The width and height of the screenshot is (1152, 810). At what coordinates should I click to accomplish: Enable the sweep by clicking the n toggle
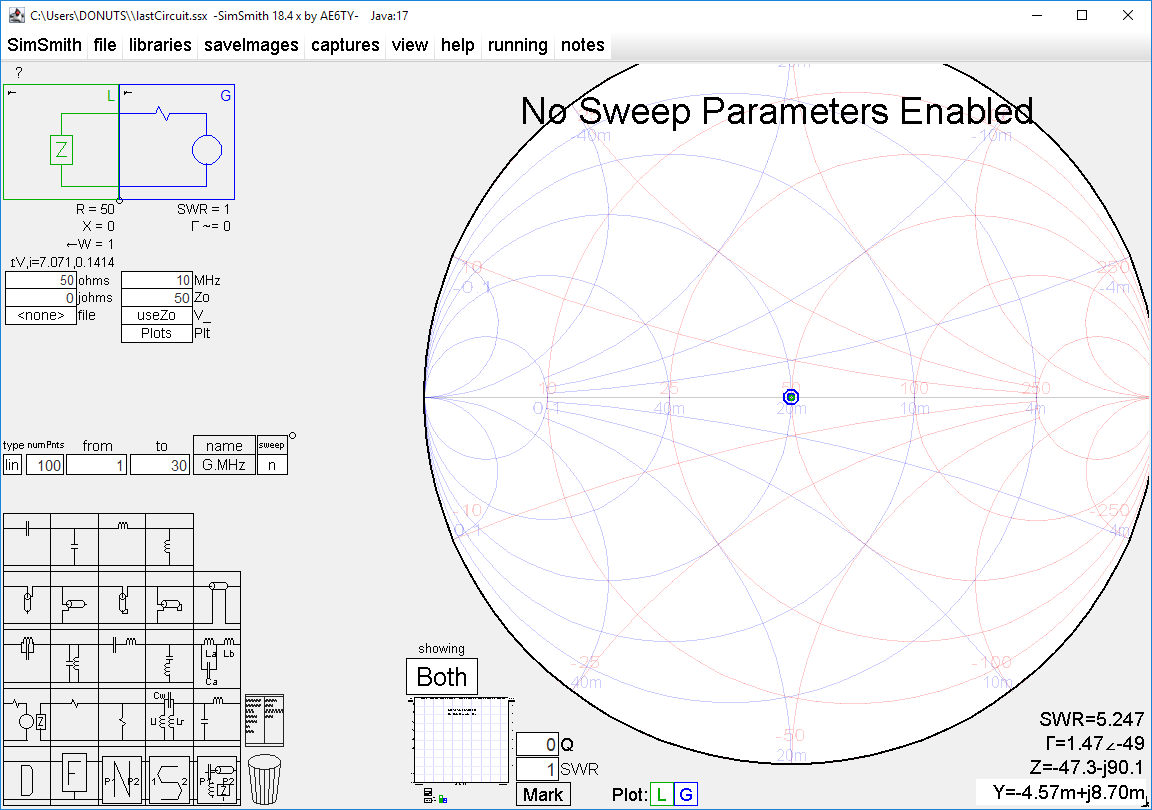pyautogui.click(x=272, y=465)
